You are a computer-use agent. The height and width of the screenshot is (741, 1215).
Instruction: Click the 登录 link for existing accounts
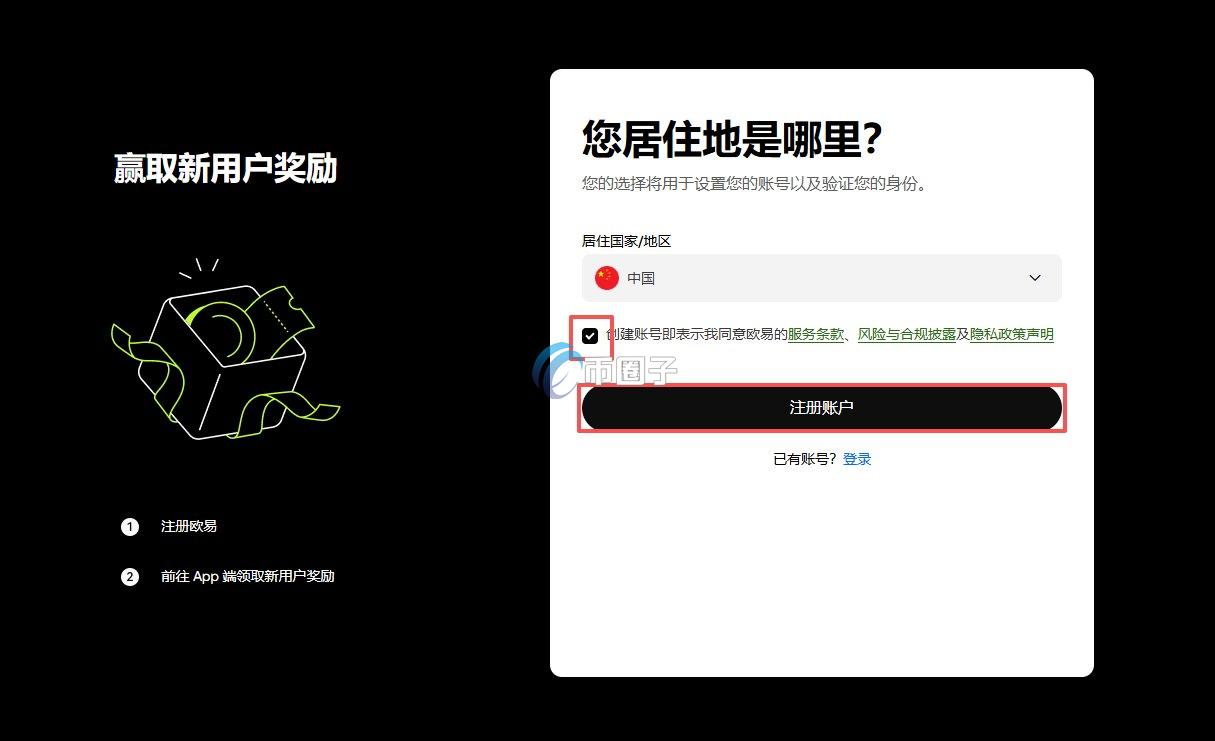pyautogui.click(x=857, y=459)
